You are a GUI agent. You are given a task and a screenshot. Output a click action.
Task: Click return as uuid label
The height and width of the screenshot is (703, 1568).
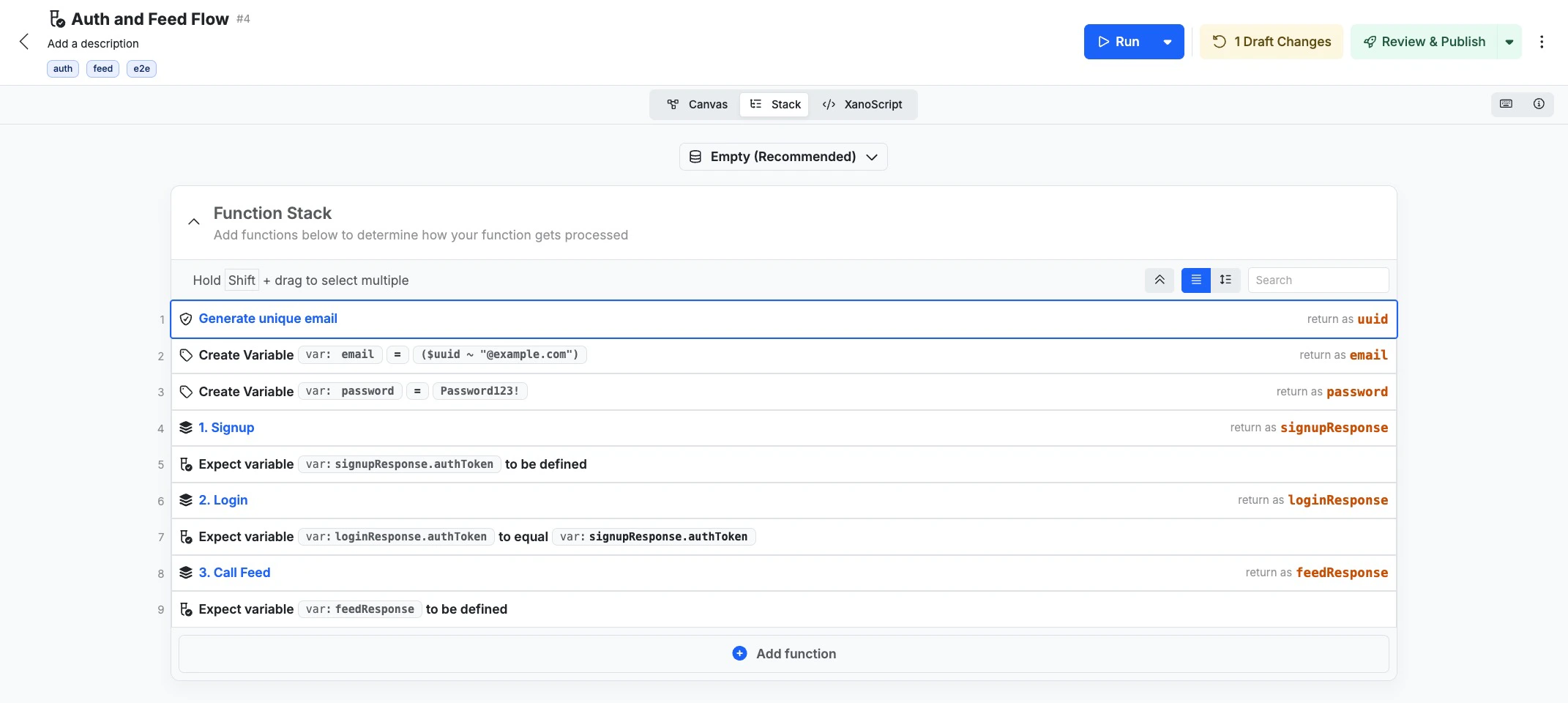coord(1347,319)
